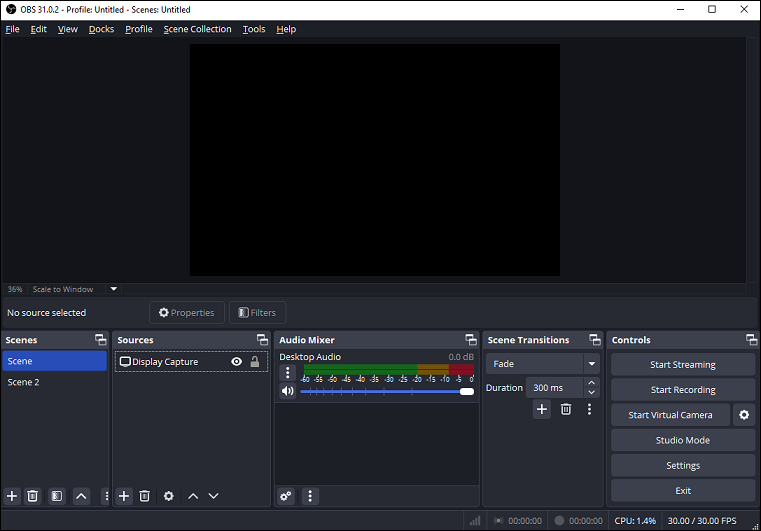Open Settings from Controls dock
761x531 pixels.
pos(683,465)
